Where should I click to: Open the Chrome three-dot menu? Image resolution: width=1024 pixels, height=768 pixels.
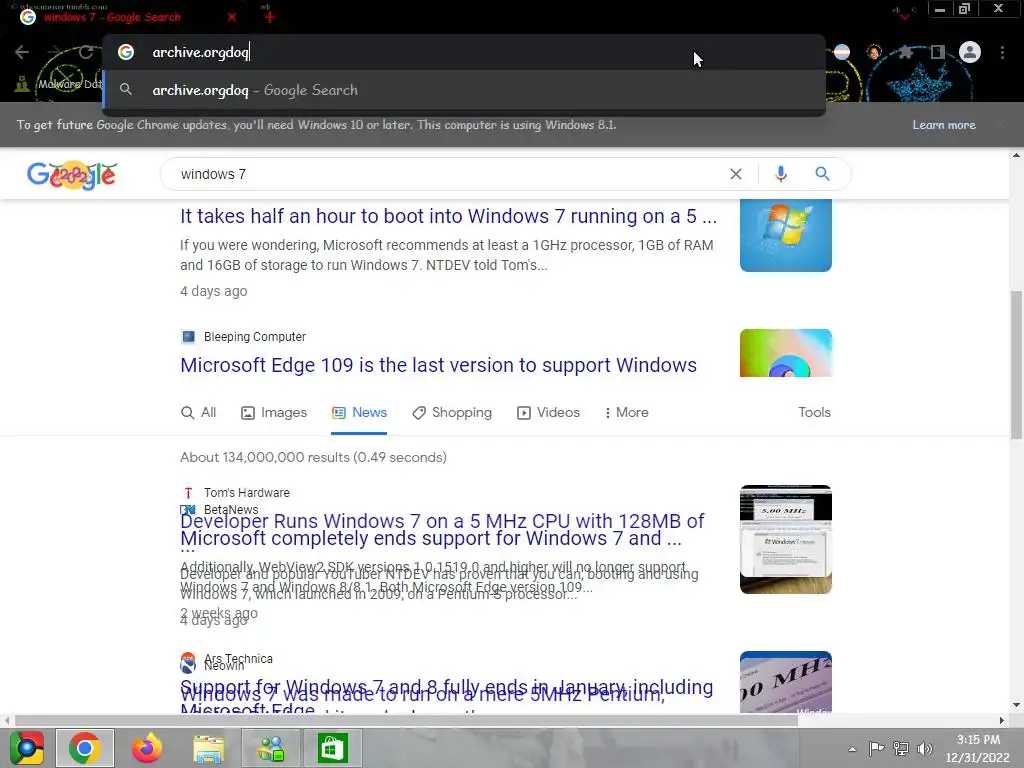1002,52
